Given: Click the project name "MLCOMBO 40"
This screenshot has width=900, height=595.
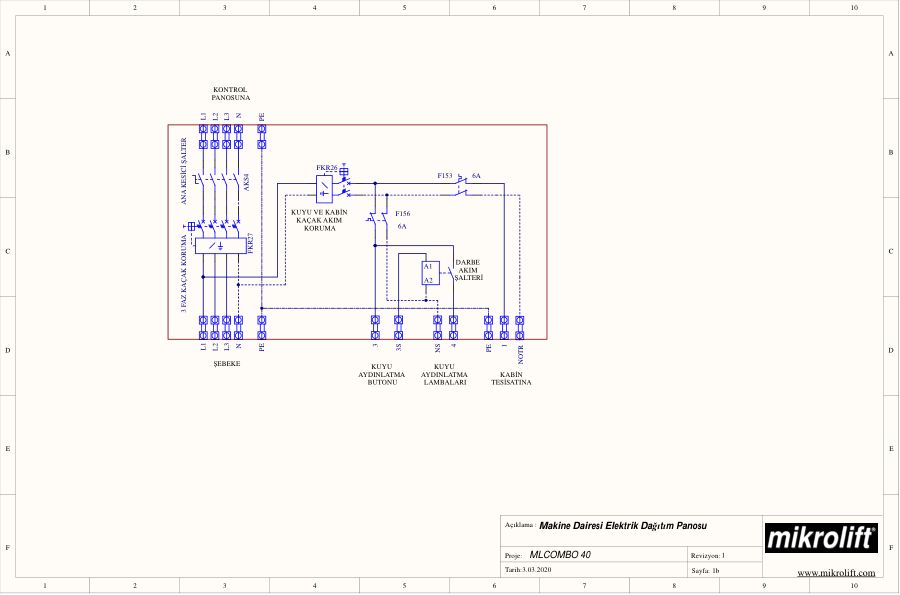Looking at the screenshot, I should point(560,555).
